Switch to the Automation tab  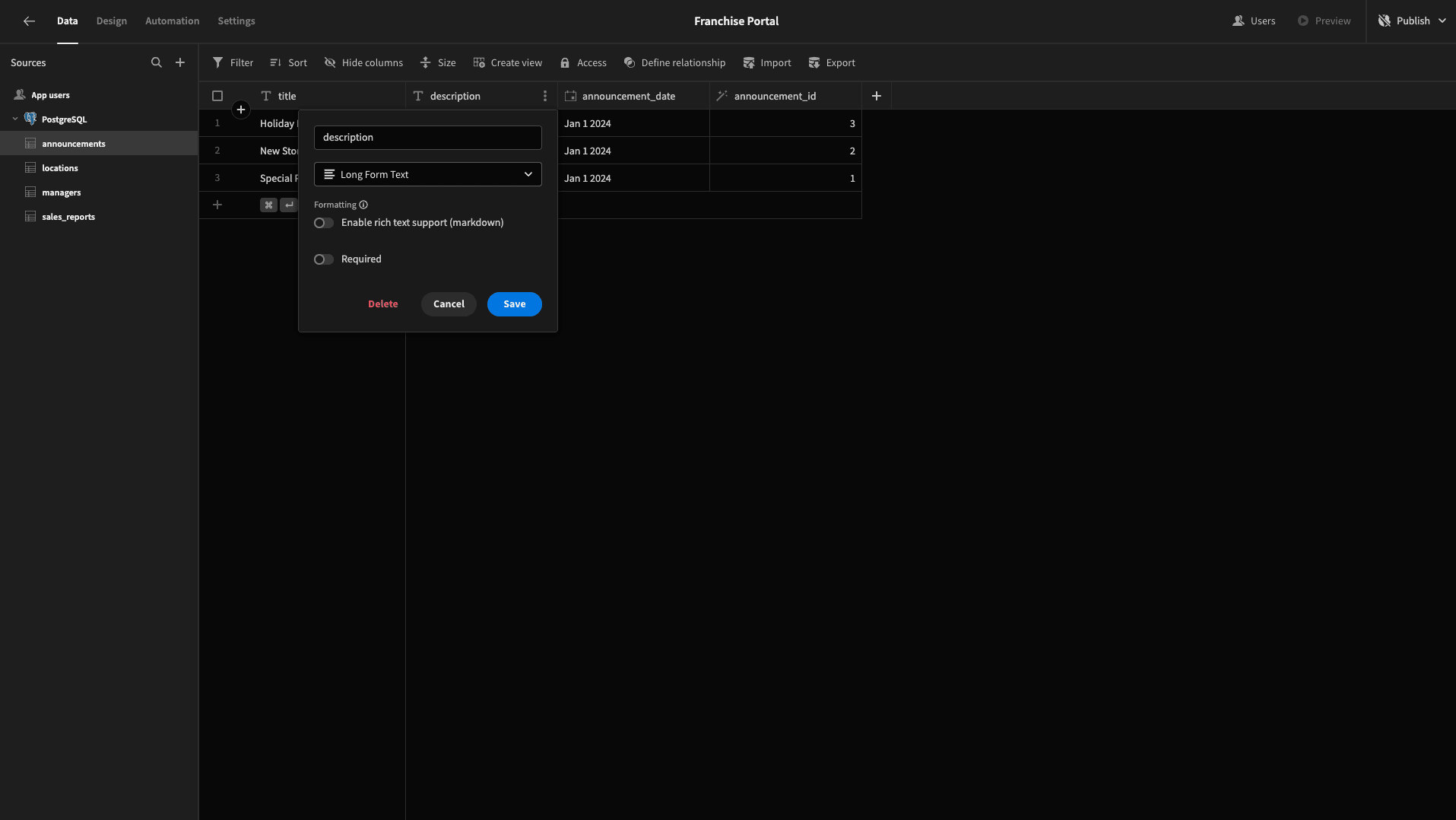click(173, 21)
